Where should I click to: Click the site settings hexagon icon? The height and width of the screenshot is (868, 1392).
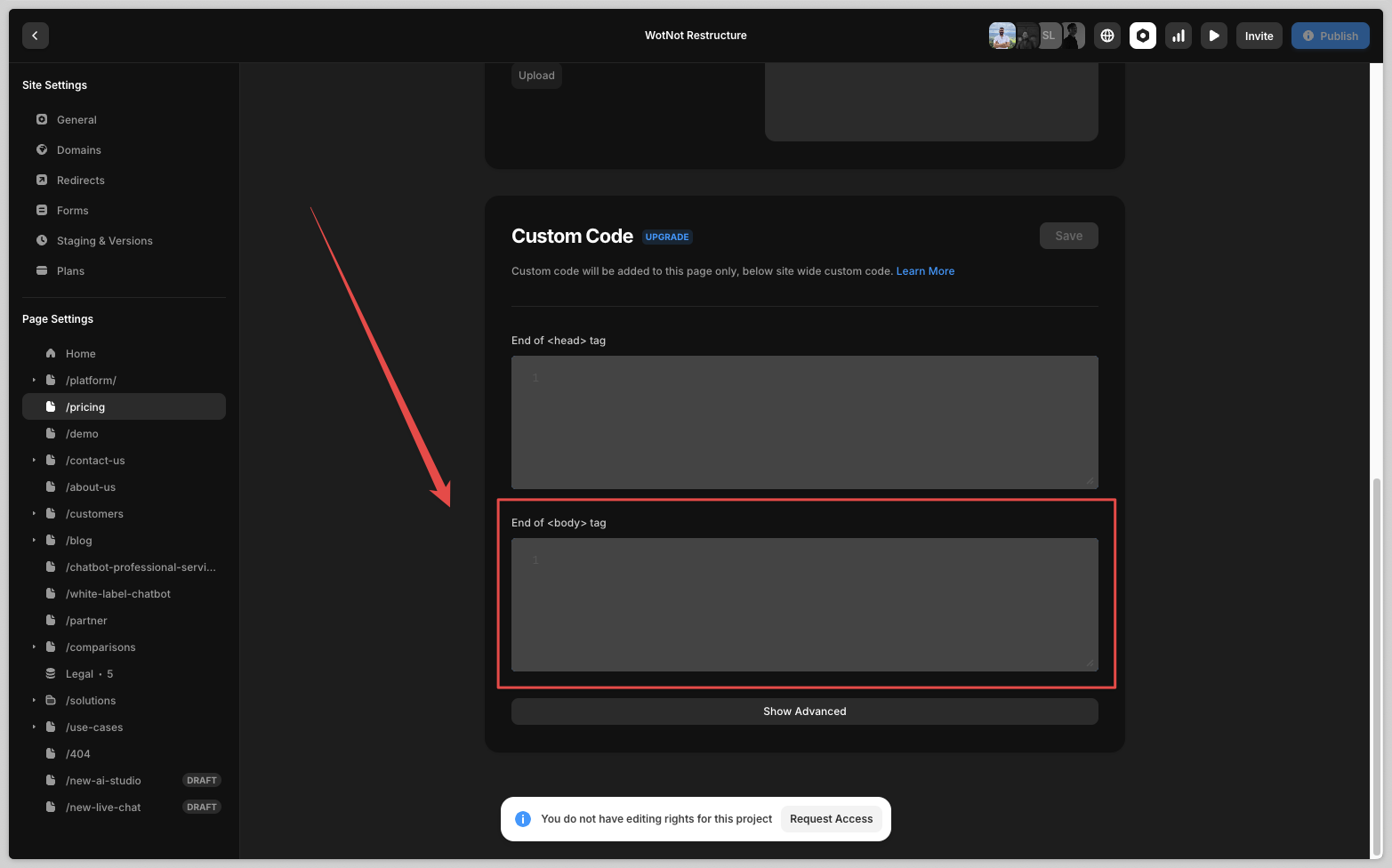[1143, 36]
